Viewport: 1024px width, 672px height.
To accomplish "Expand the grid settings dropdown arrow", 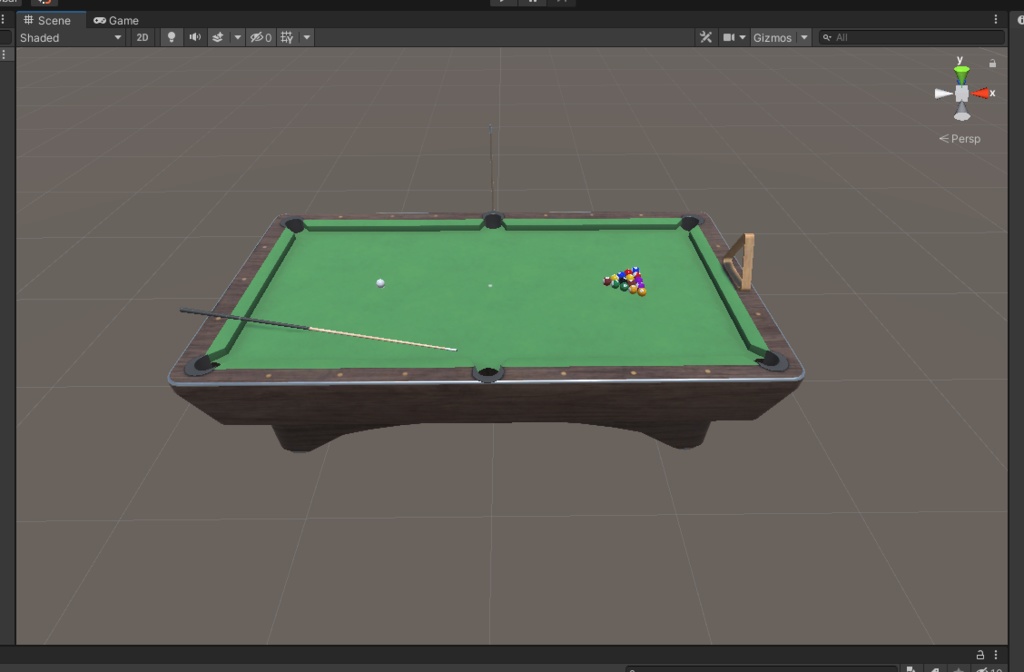I will [x=306, y=37].
